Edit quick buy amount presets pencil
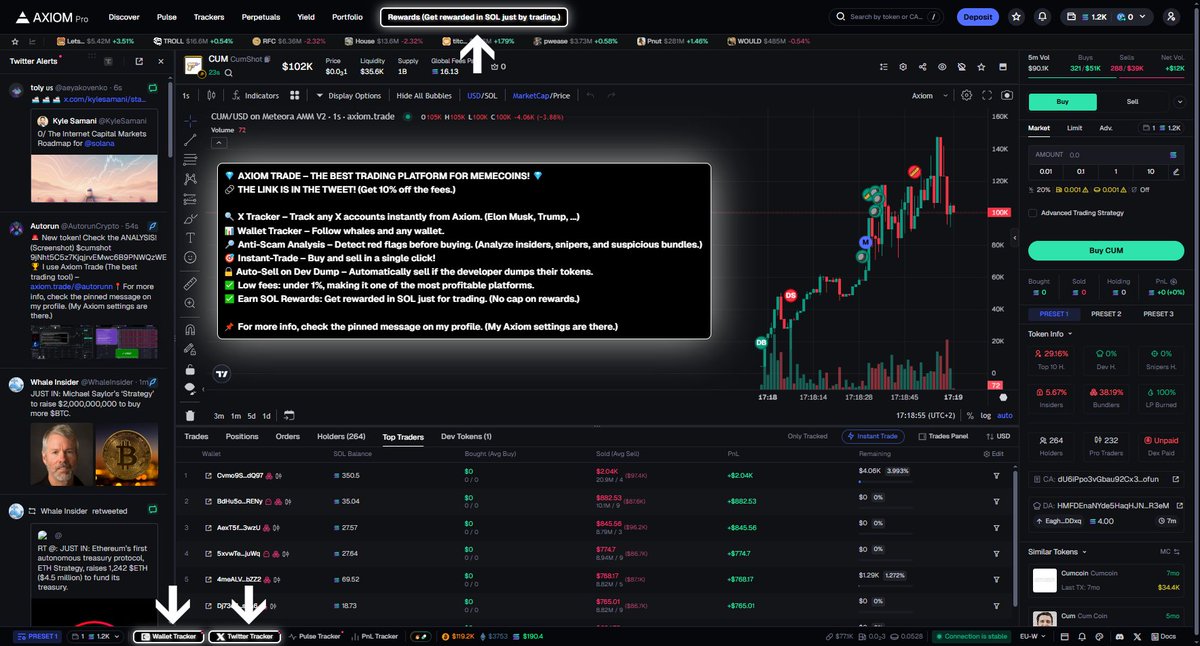 (1174, 172)
